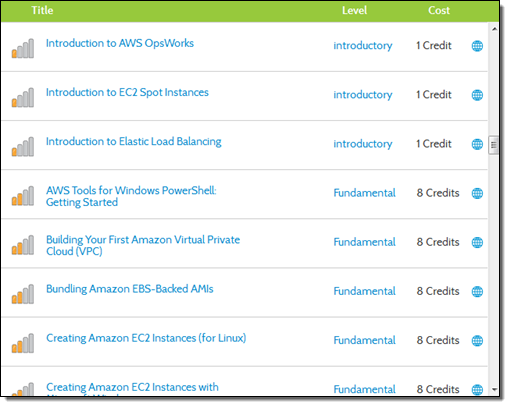Click globe icon for Windows PowerShell row
The image size is (510, 407).
(477, 193)
